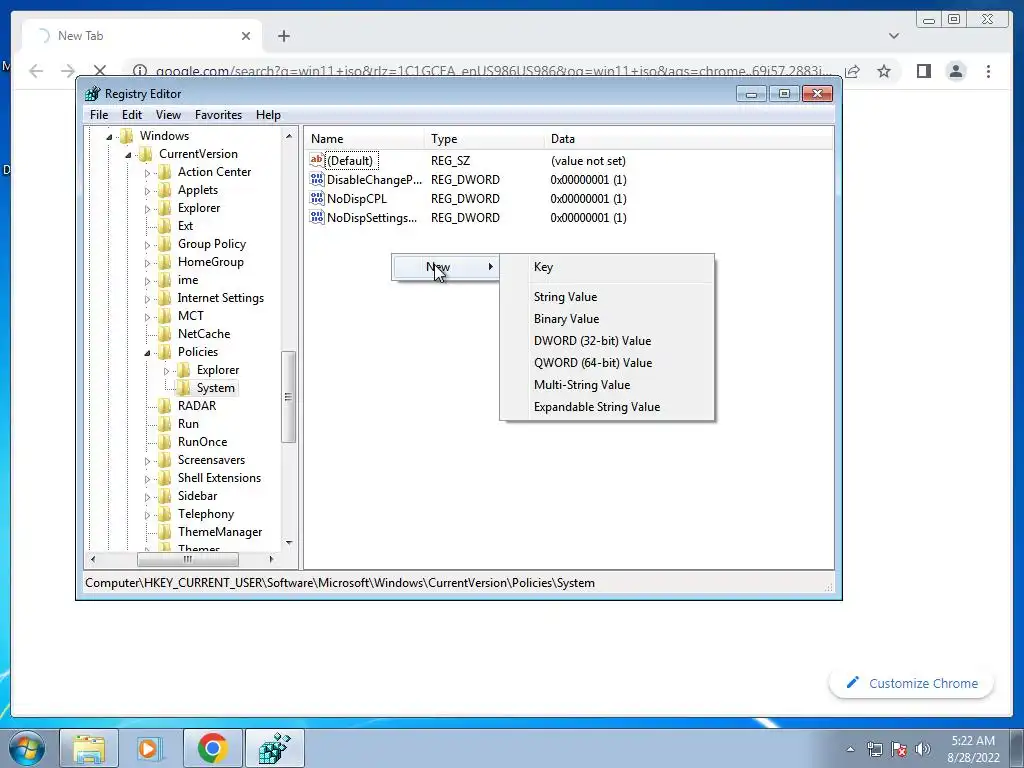
Task: Close the New Tab tab
Action: 246,36
